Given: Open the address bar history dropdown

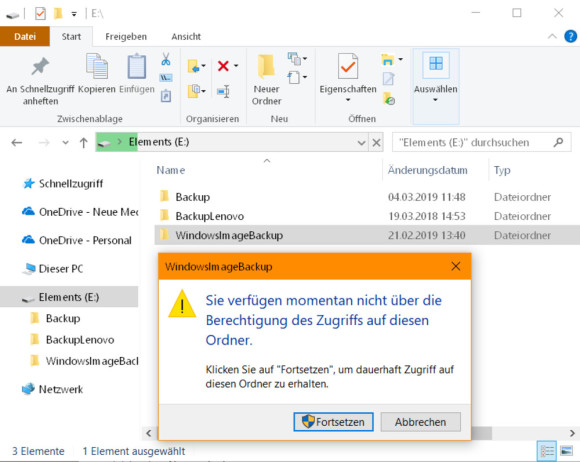Looking at the screenshot, I should click(x=361, y=142).
